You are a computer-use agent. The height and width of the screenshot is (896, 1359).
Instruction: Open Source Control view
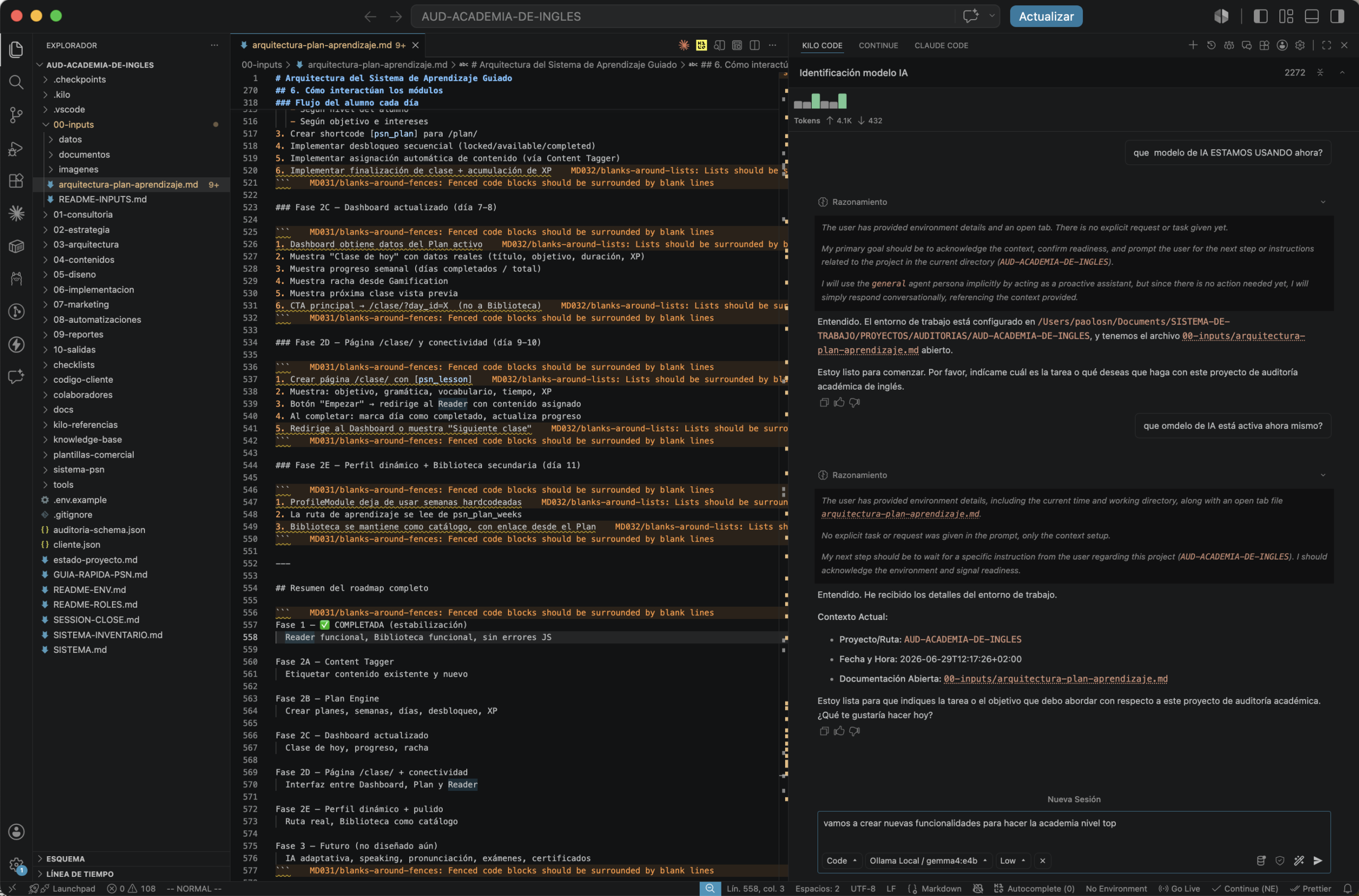[x=16, y=115]
